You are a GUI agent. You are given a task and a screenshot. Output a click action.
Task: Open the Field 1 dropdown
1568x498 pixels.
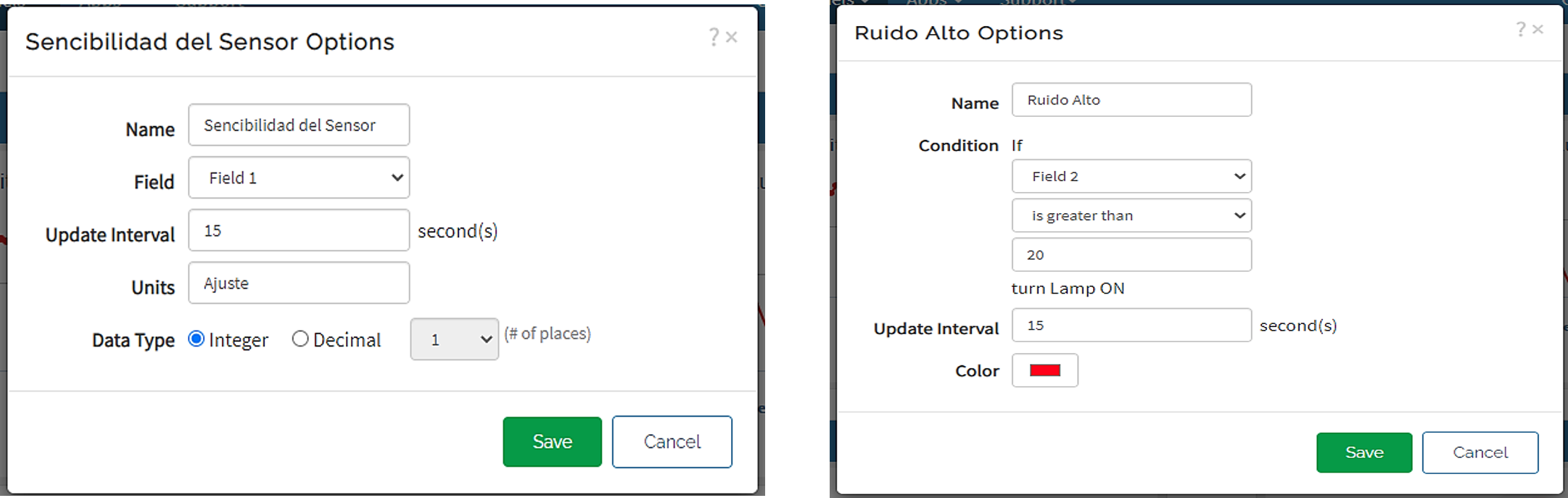(x=299, y=178)
